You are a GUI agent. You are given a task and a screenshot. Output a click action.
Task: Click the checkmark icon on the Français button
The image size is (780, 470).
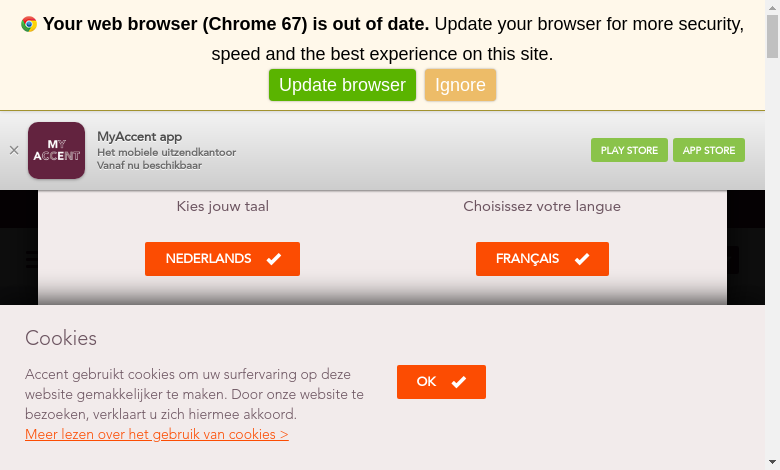tap(582, 259)
